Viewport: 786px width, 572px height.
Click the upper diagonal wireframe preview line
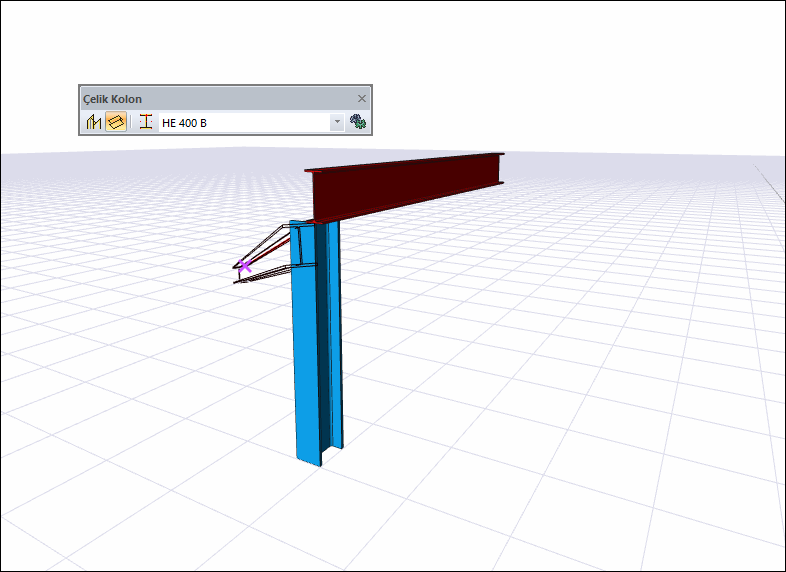(260, 245)
